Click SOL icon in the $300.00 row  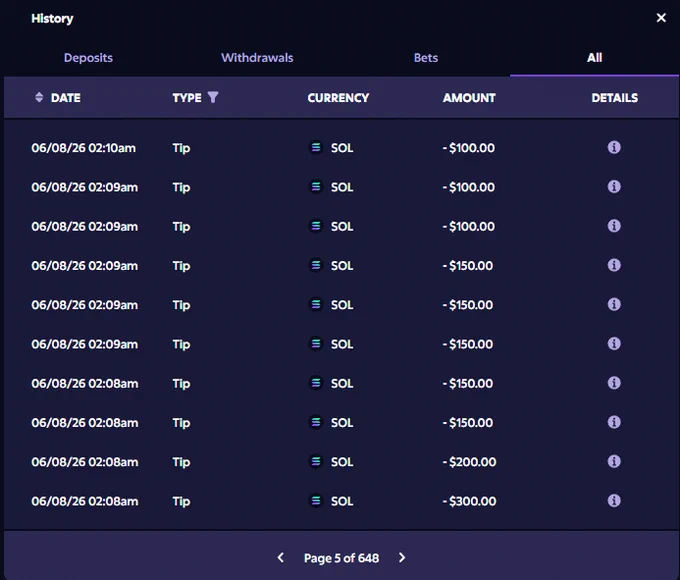point(316,501)
